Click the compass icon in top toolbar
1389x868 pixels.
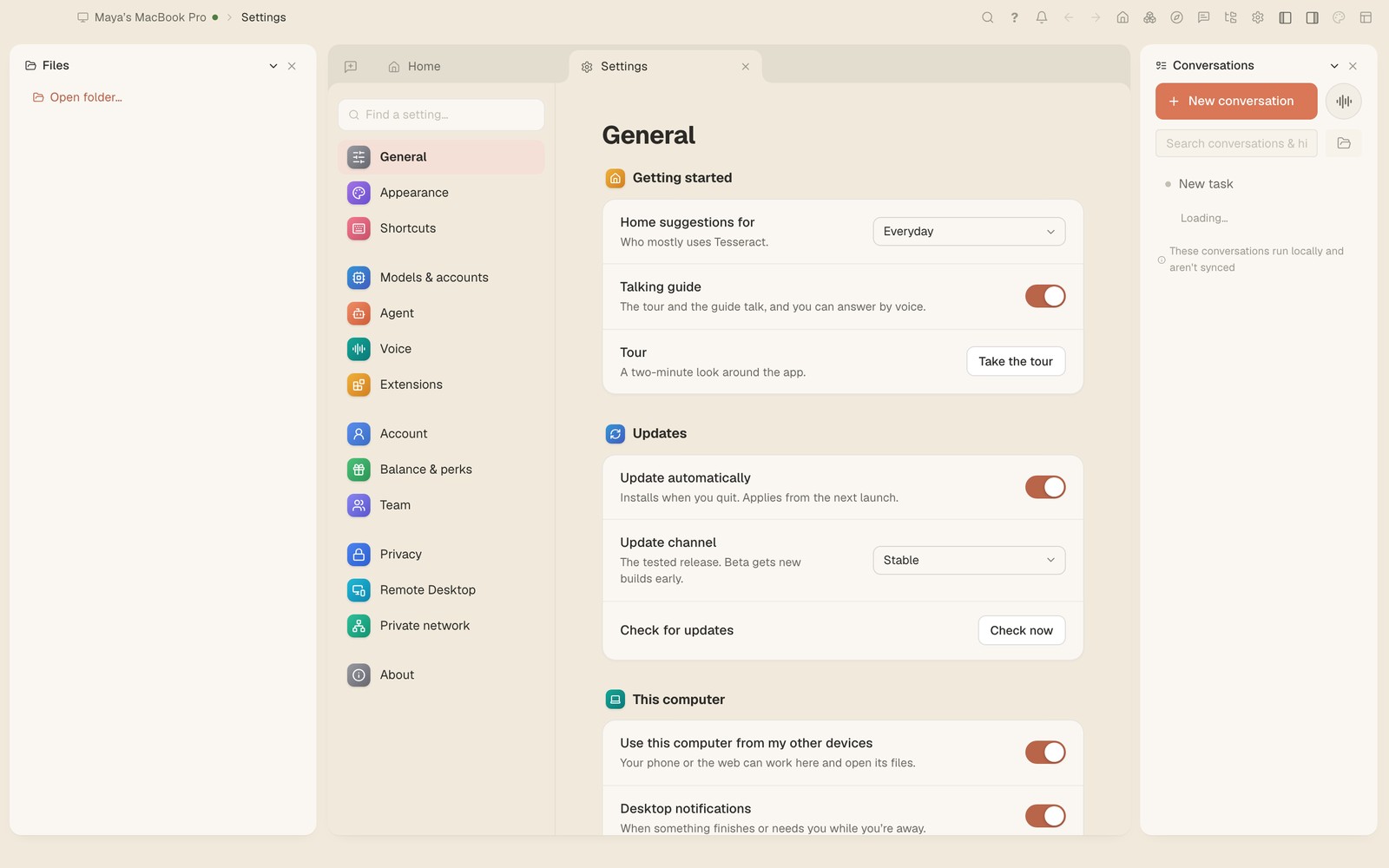coord(1176,17)
